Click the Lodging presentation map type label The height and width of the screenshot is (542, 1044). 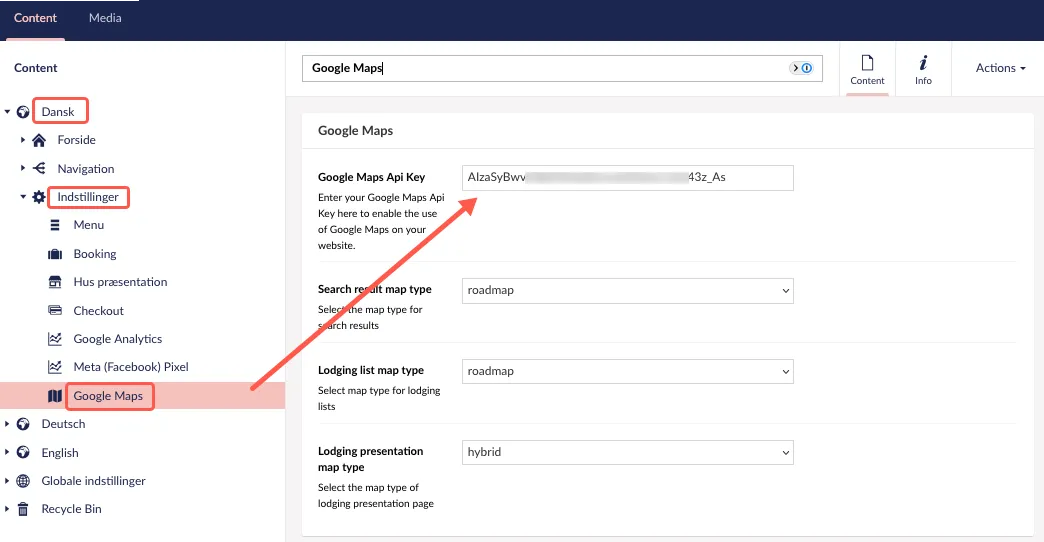(370, 459)
